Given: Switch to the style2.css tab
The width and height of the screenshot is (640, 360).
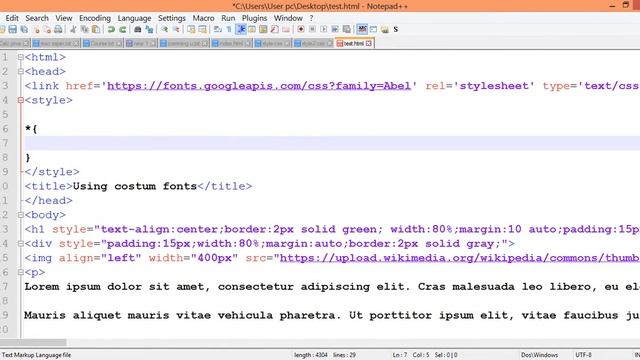Looking at the screenshot, I should tap(313, 43).
